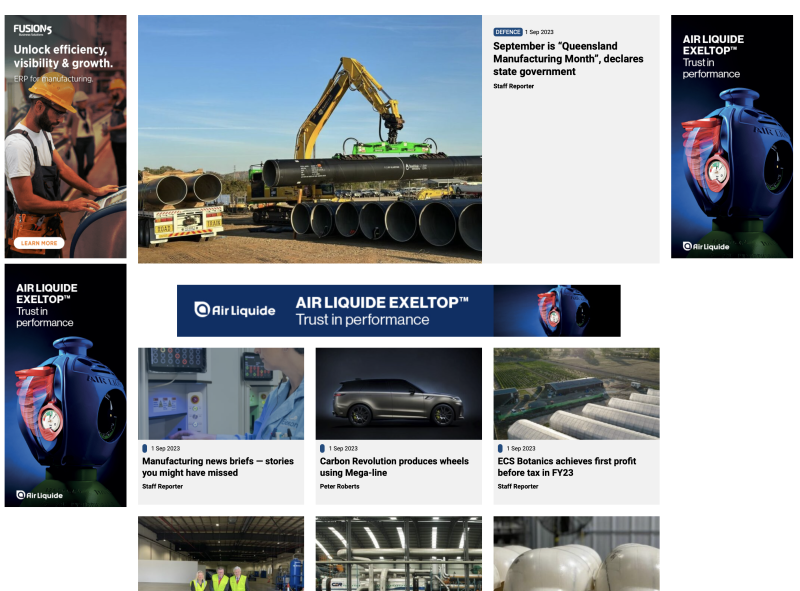Read the Manufacturing news briefs article headline

[x=217, y=467]
